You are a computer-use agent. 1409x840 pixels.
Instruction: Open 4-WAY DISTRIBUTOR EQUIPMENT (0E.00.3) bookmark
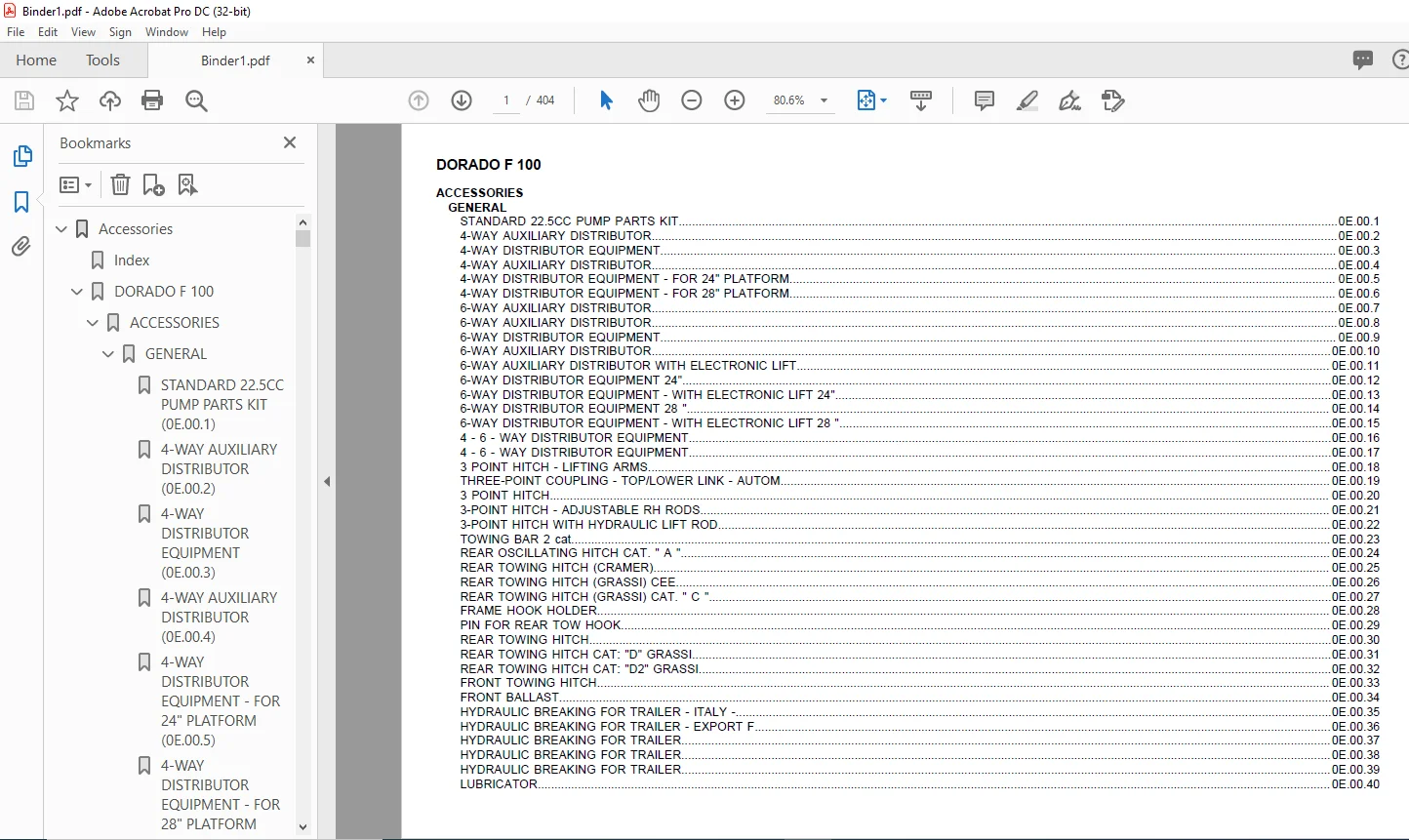click(x=205, y=543)
